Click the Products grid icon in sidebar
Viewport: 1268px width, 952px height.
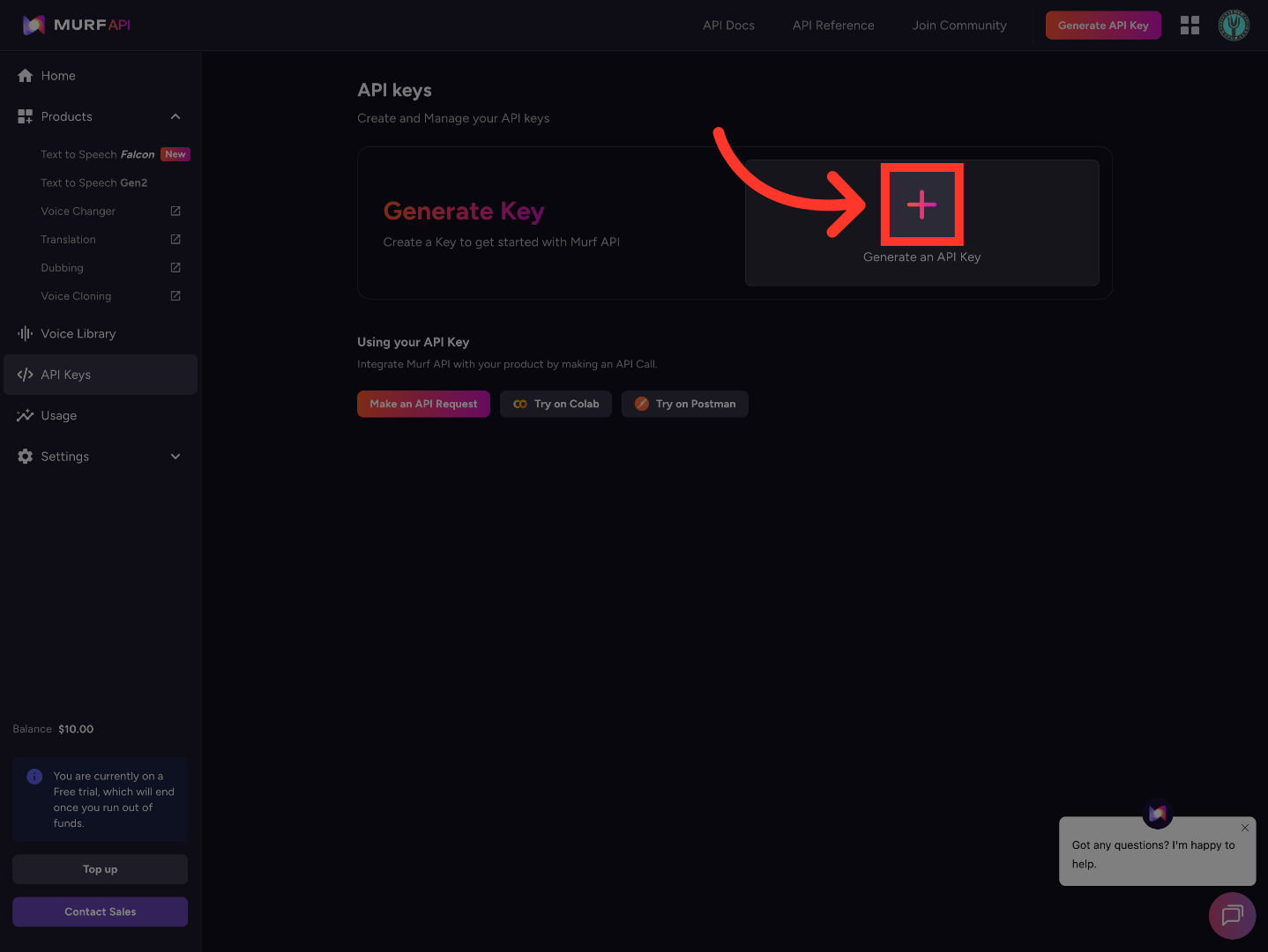[25, 116]
